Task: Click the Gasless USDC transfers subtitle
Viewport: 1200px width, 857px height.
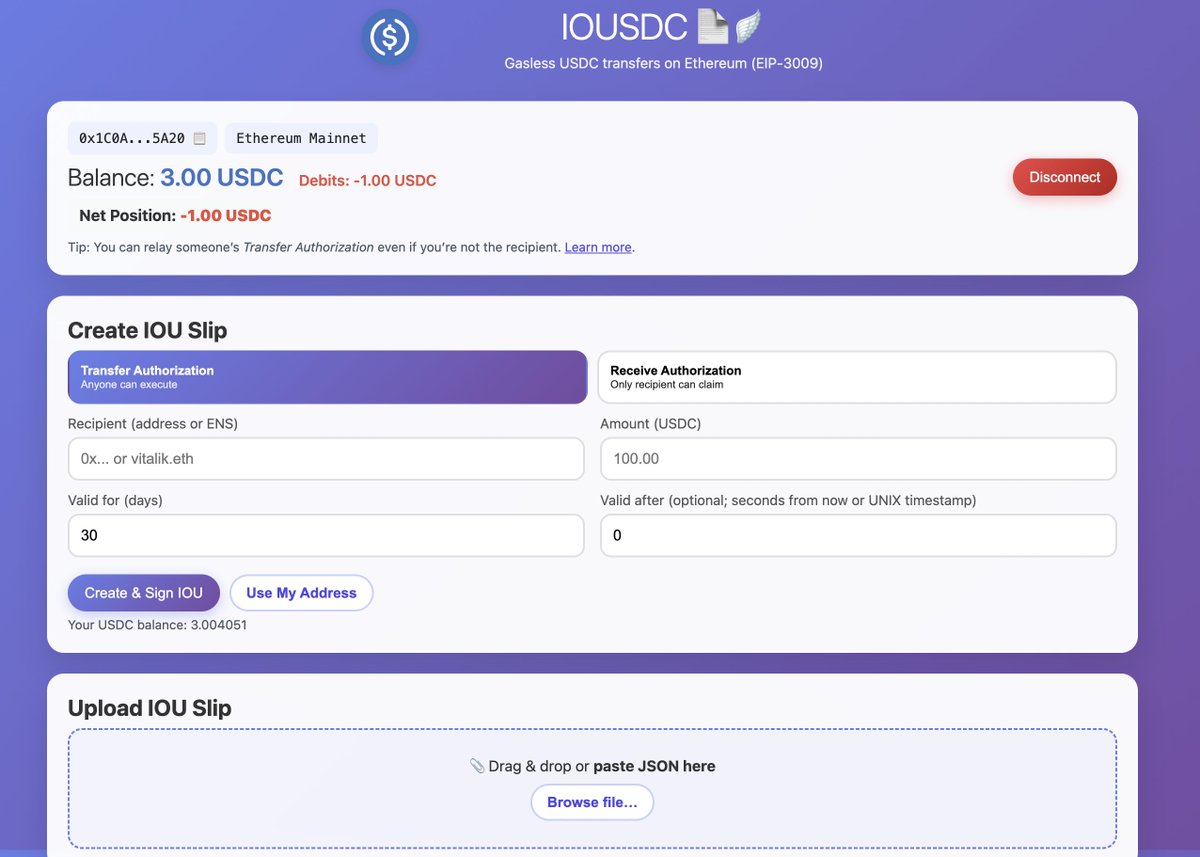Action: point(663,63)
